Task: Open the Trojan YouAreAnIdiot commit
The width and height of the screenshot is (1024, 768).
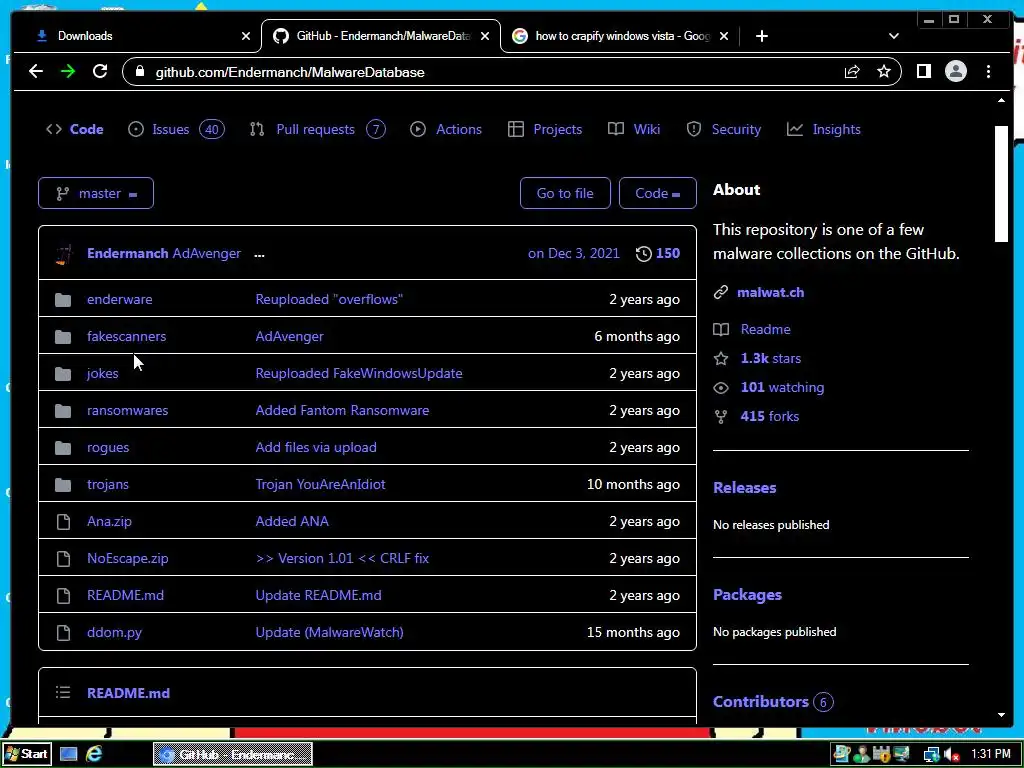Action: pyautogui.click(x=320, y=485)
